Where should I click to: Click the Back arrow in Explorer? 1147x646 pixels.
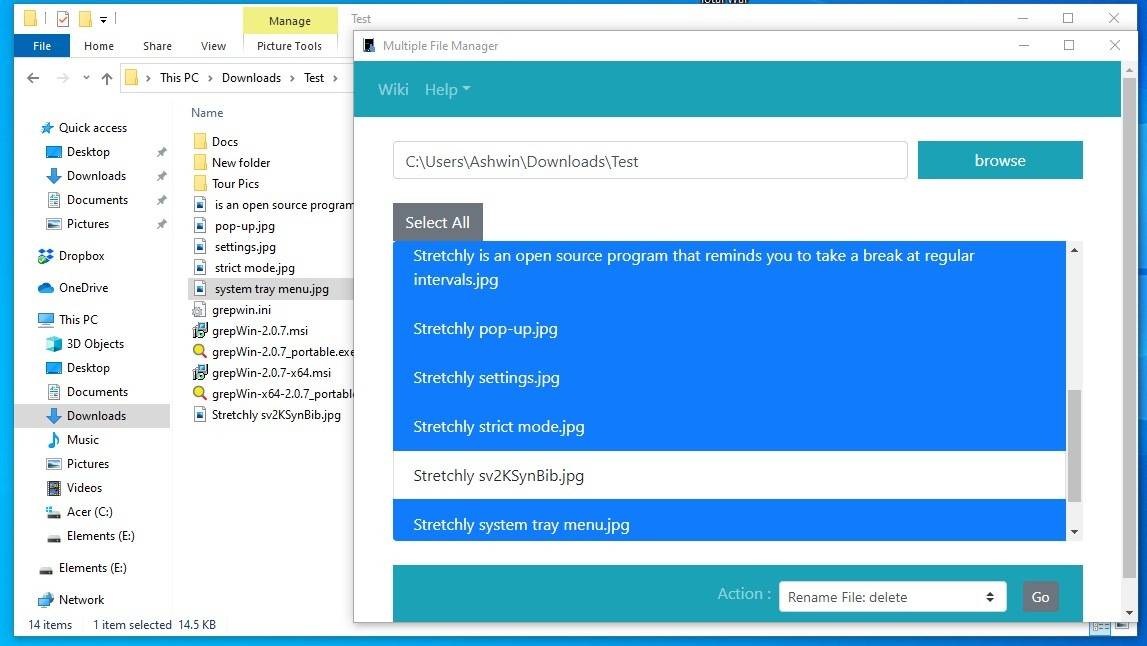coord(33,78)
